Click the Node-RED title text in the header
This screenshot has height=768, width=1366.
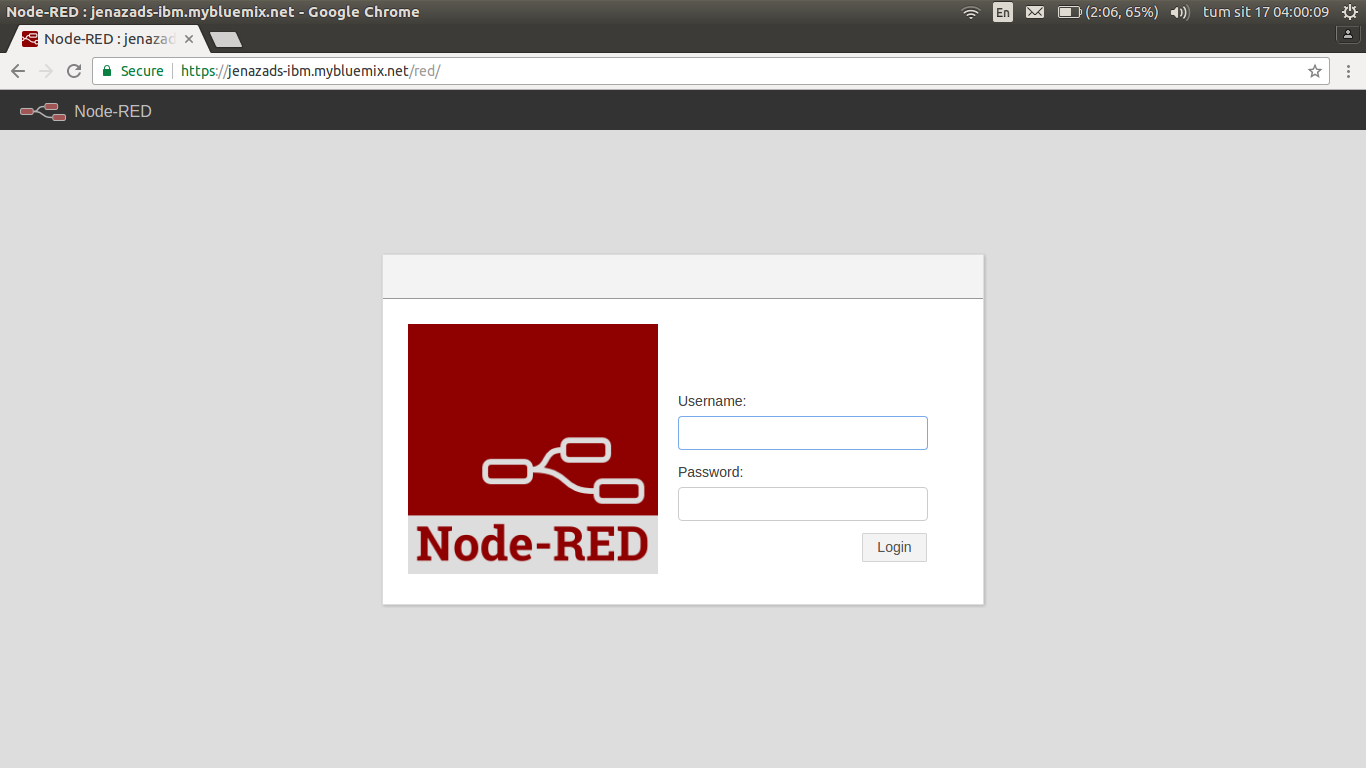pyautogui.click(x=113, y=112)
